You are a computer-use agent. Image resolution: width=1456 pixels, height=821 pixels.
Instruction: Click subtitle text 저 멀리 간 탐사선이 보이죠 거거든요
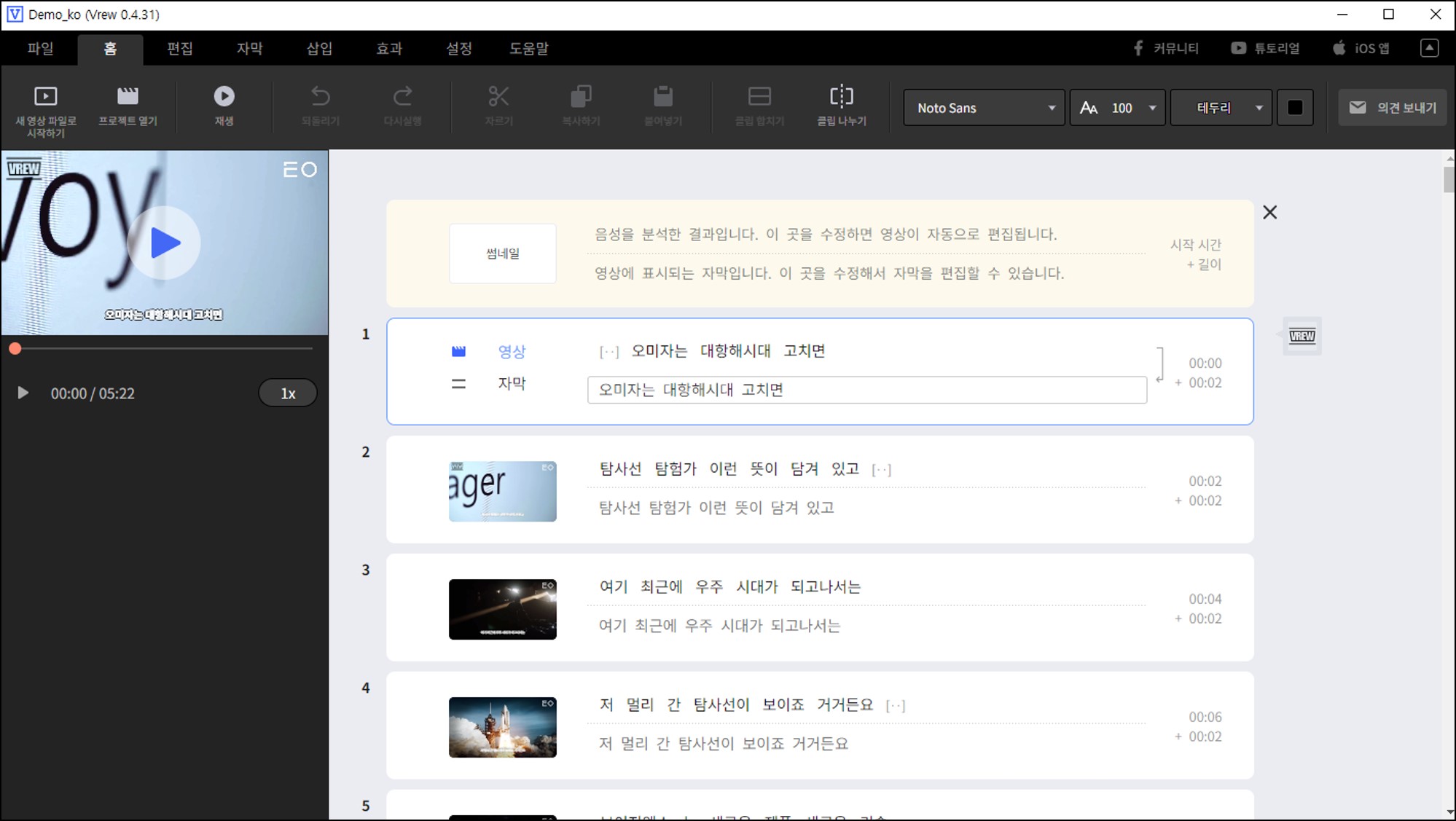tap(724, 744)
